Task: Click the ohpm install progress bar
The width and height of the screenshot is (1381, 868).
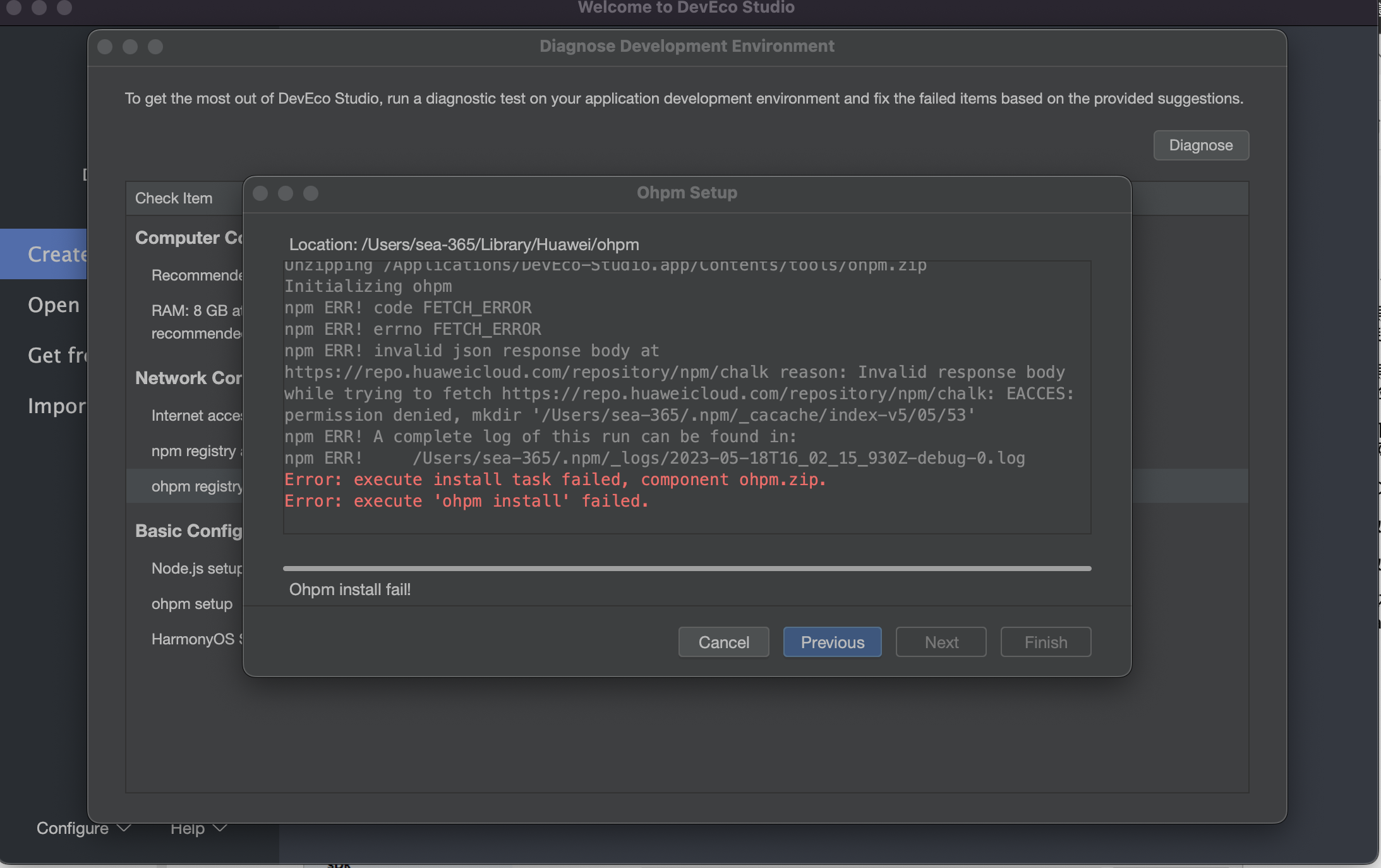Action: point(687,569)
